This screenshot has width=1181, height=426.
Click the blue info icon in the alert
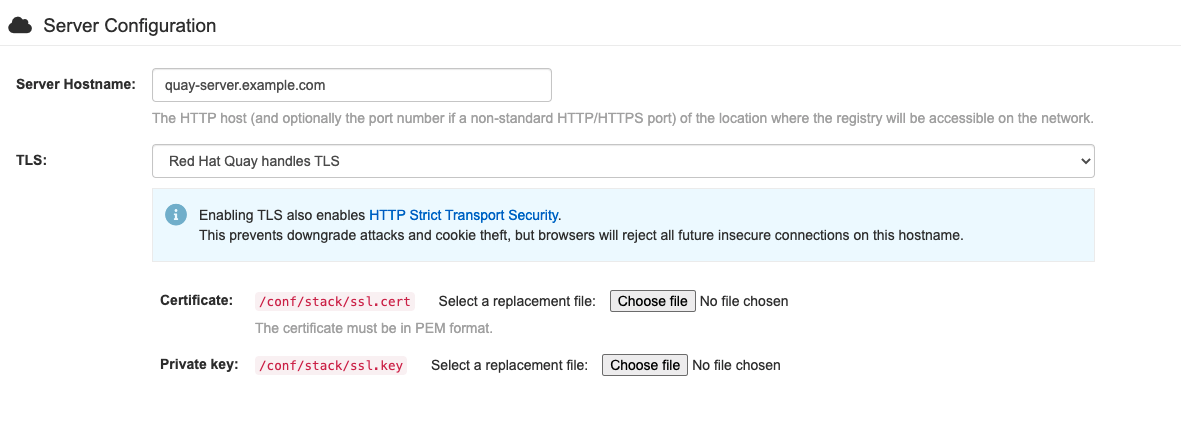(176, 215)
